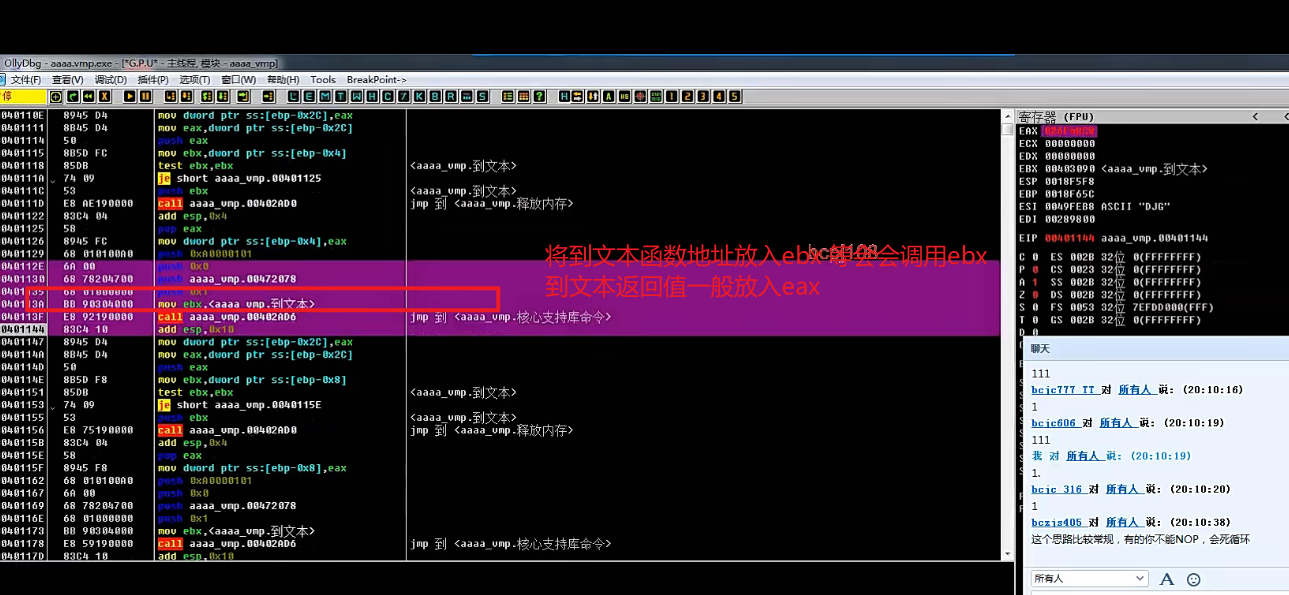Select the EBX register value 00403090
Viewport: 1289px width, 595px height.
click(x=1069, y=168)
